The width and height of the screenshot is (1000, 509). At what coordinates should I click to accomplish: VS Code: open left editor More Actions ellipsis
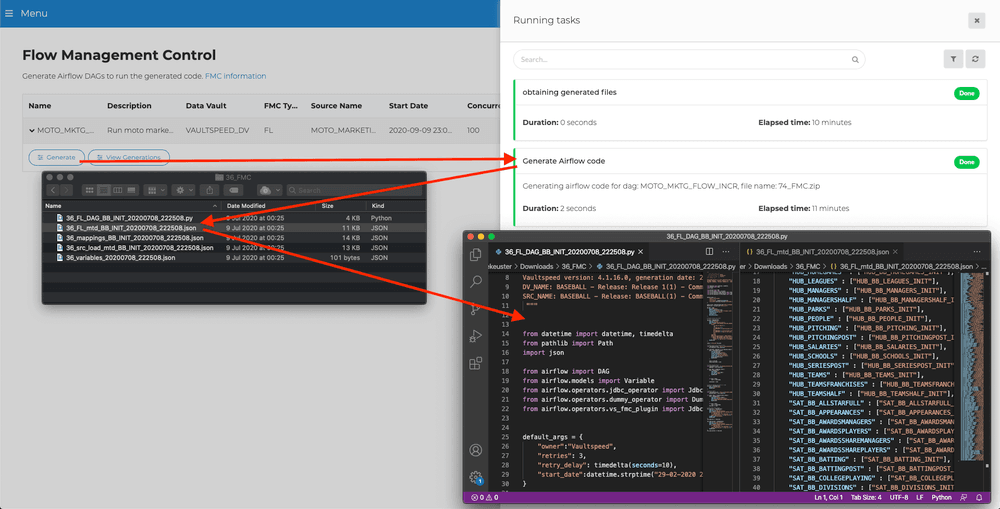(725, 251)
